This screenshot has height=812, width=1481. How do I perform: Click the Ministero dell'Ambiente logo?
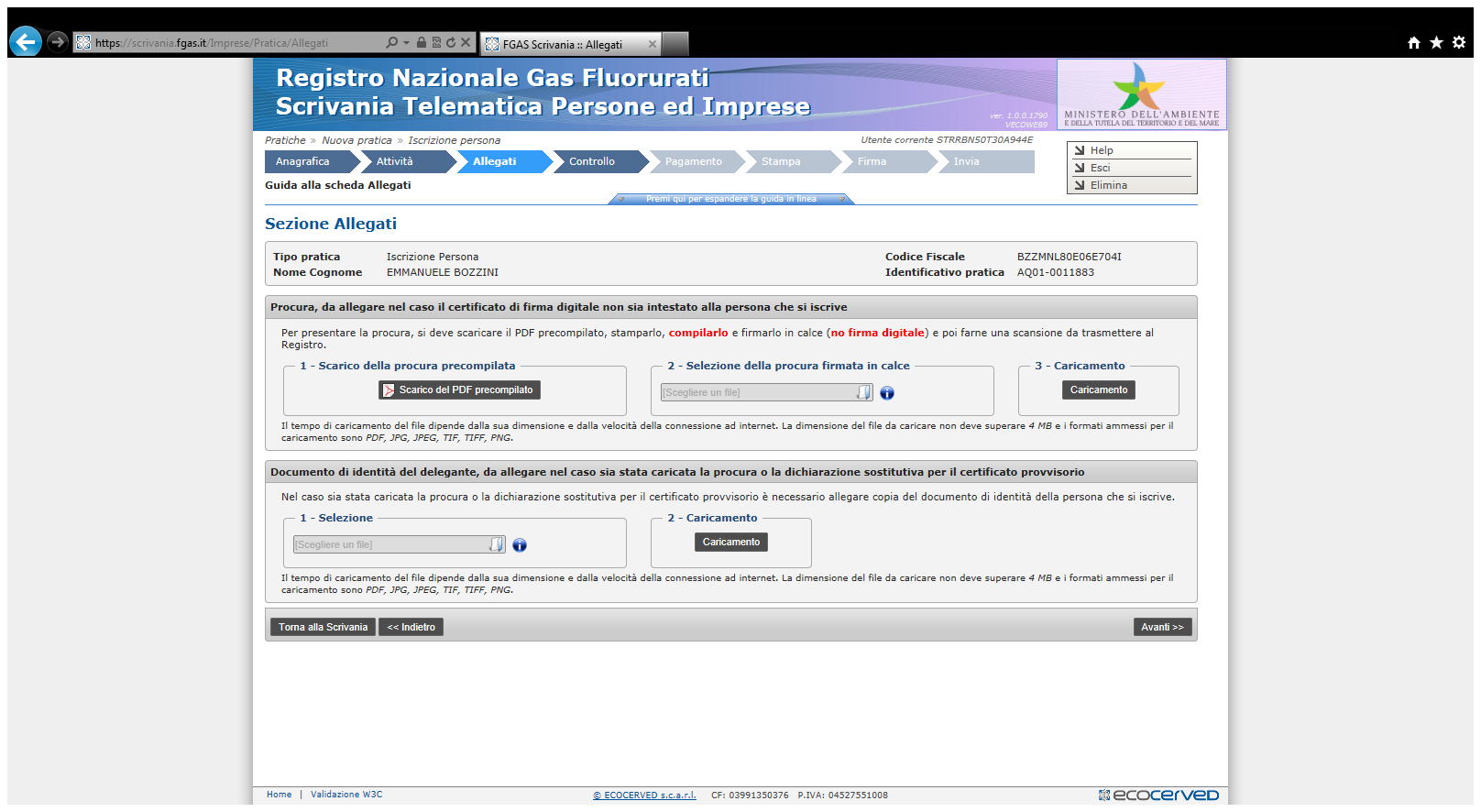pos(1141,94)
